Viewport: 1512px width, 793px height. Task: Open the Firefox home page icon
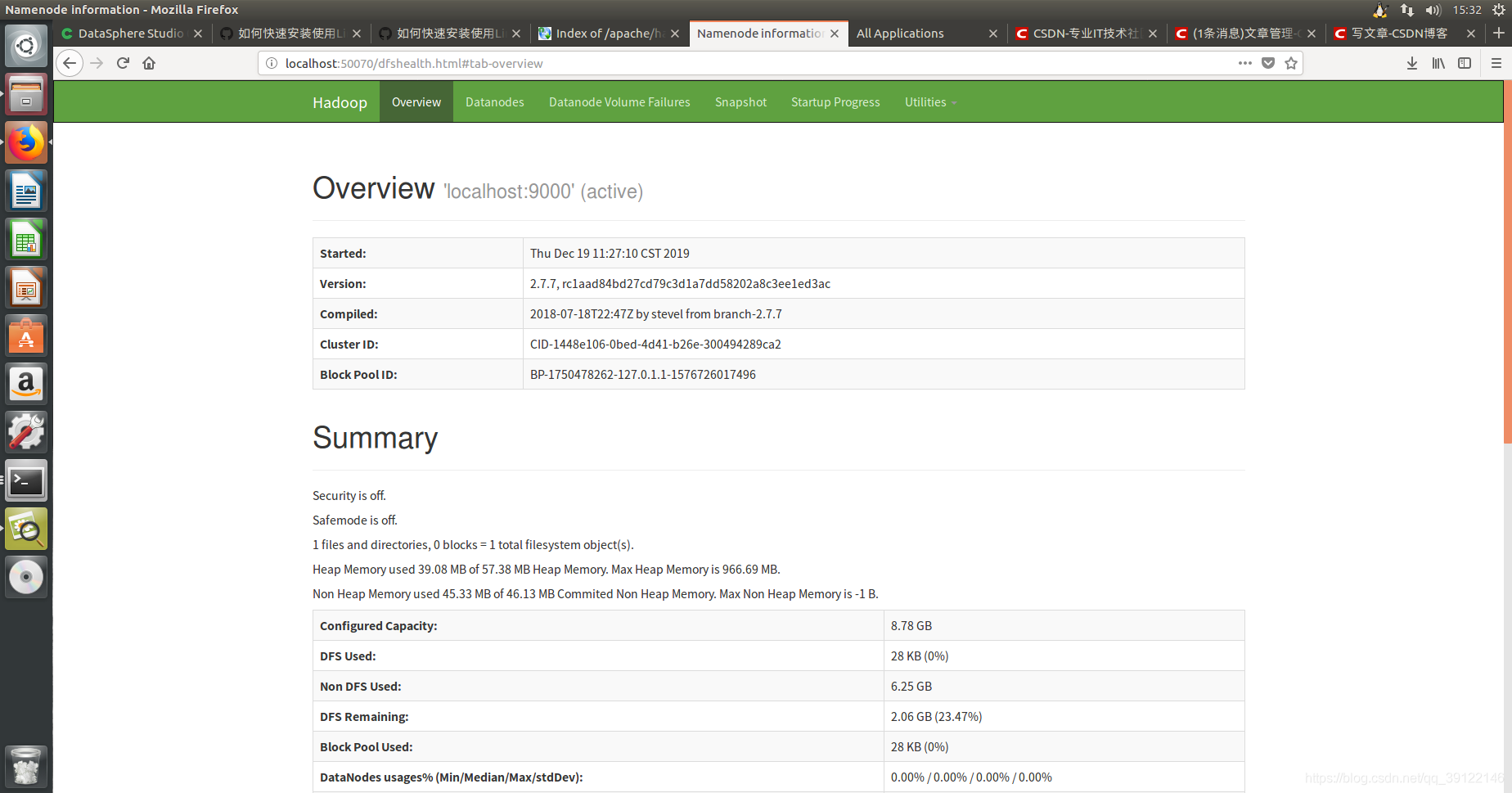point(149,63)
